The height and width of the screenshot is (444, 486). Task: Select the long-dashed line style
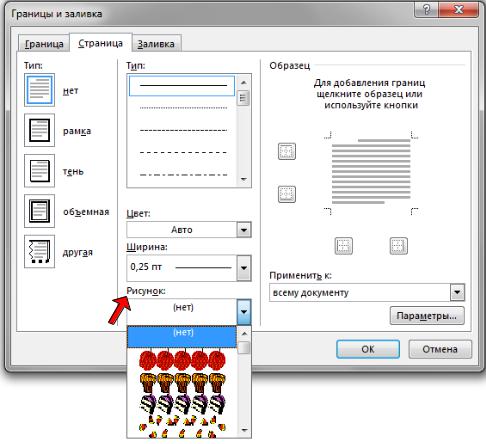click(183, 152)
